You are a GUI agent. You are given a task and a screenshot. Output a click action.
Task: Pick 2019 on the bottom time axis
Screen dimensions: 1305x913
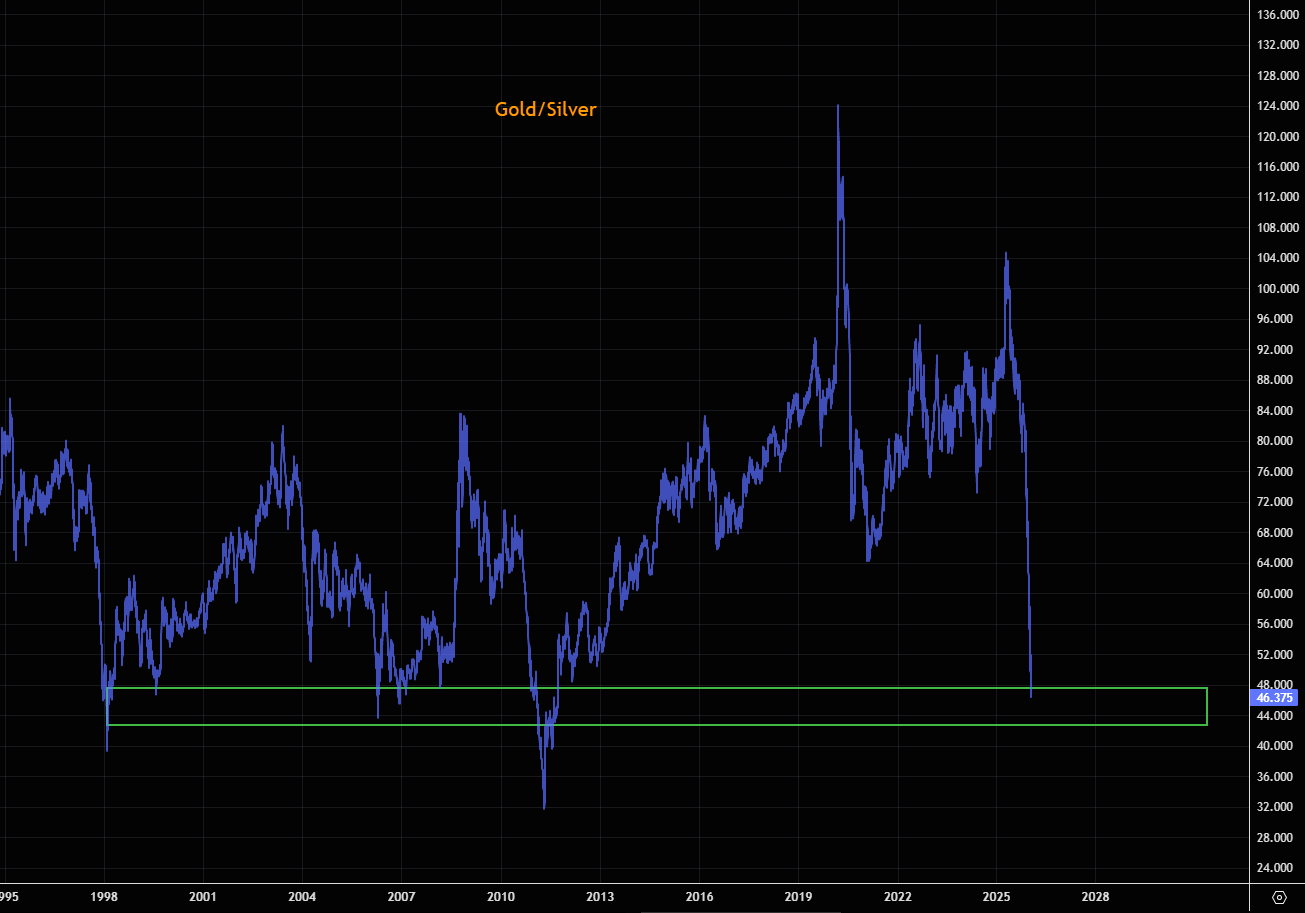[x=798, y=896]
